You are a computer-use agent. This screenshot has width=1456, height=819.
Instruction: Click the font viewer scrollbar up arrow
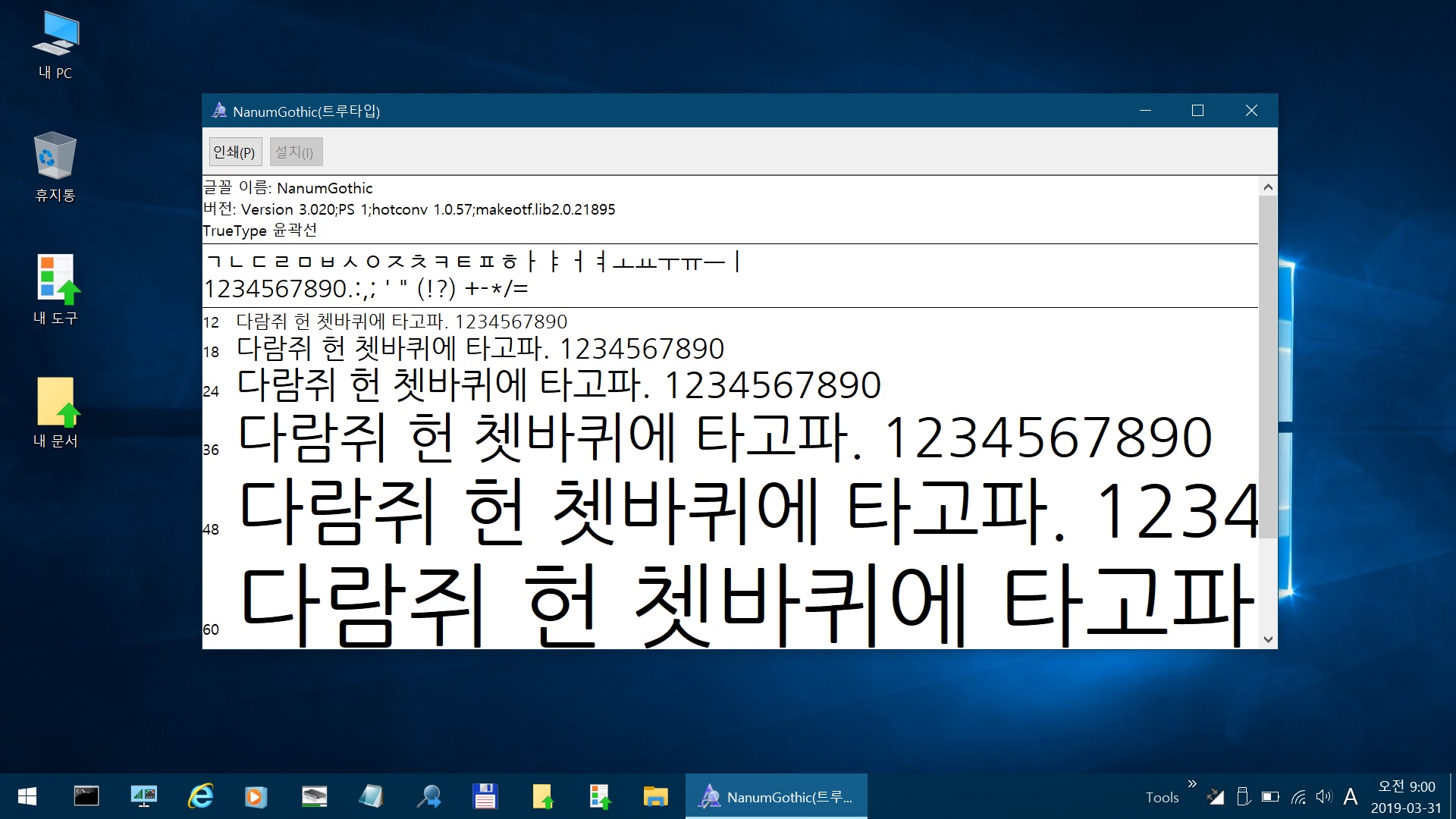[x=1268, y=187]
